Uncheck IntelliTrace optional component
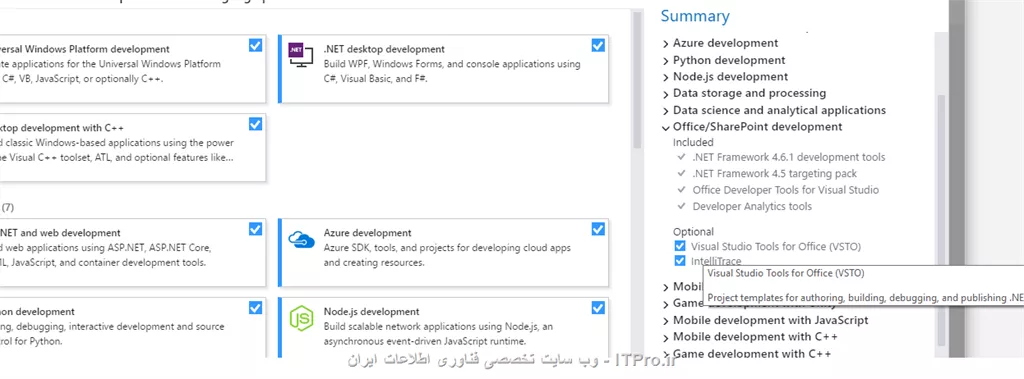1024x379 pixels. 680,261
